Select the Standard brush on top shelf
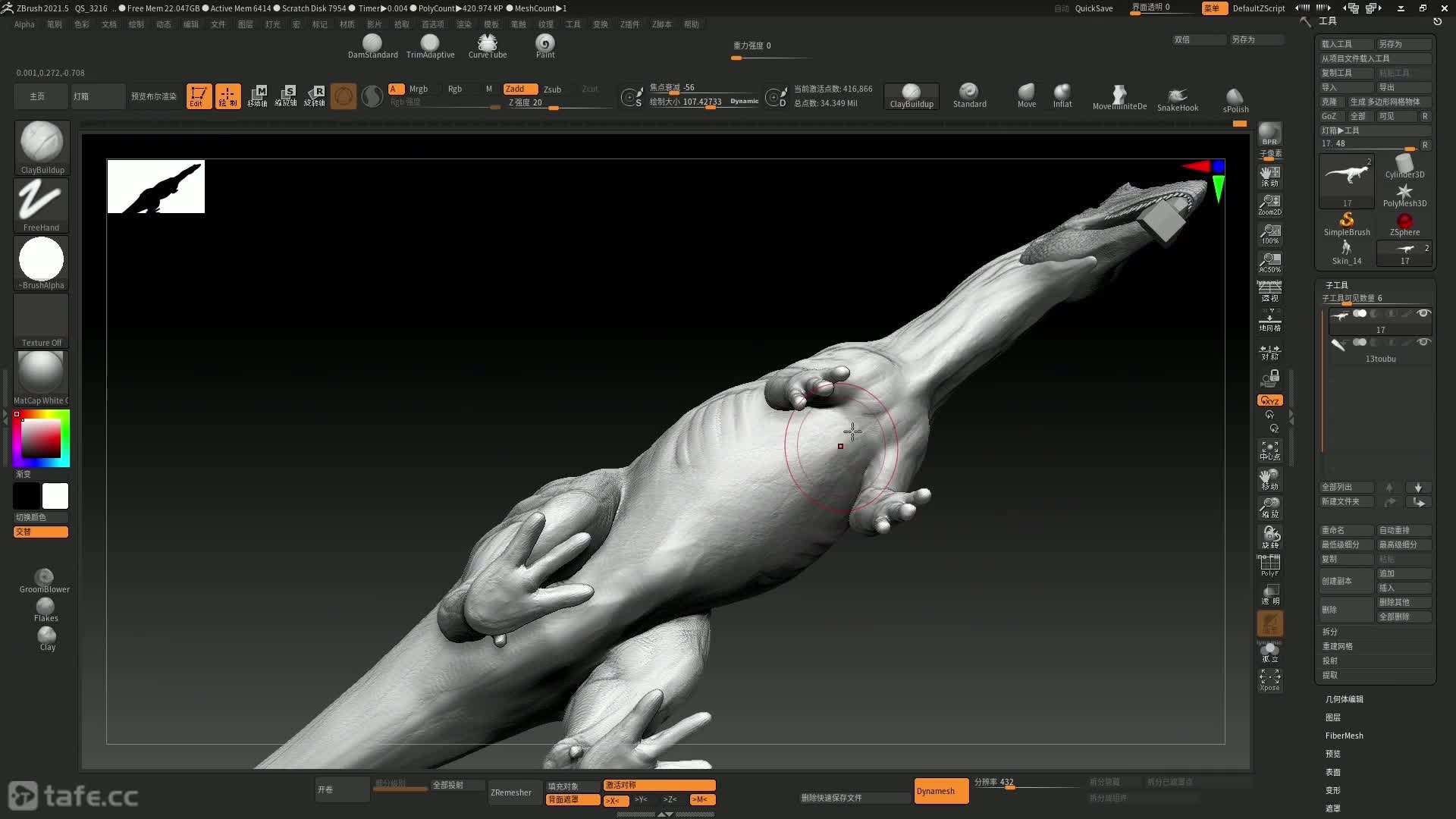 point(969,96)
